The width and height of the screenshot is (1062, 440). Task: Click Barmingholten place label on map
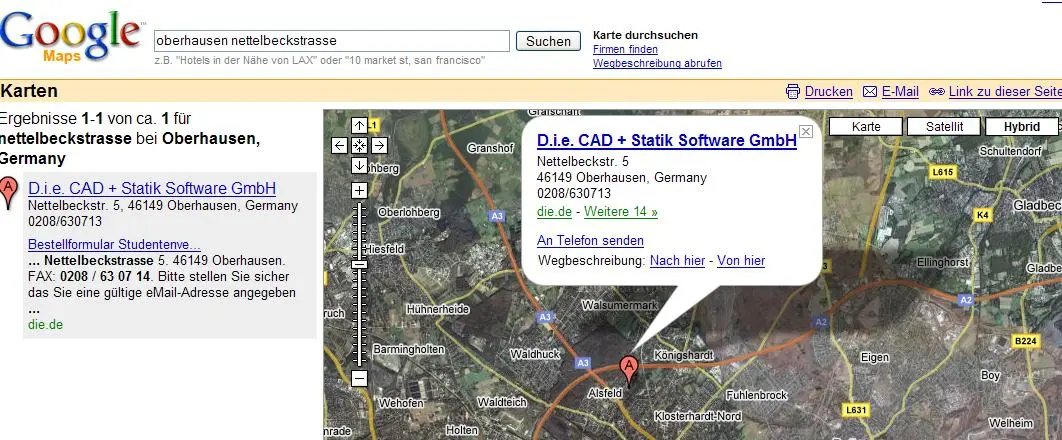(x=409, y=349)
